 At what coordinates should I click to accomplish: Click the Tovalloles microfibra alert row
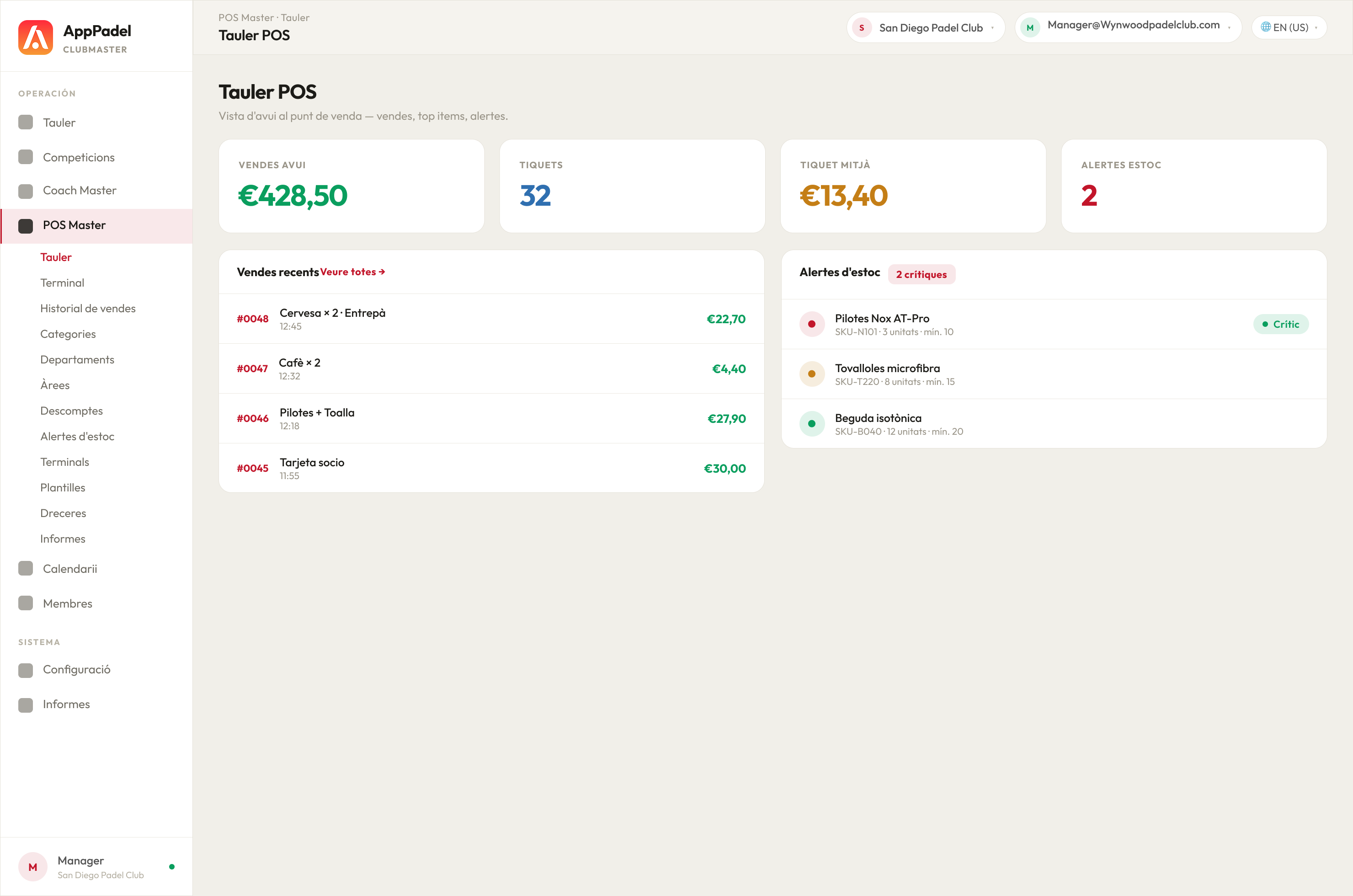[1054, 374]
